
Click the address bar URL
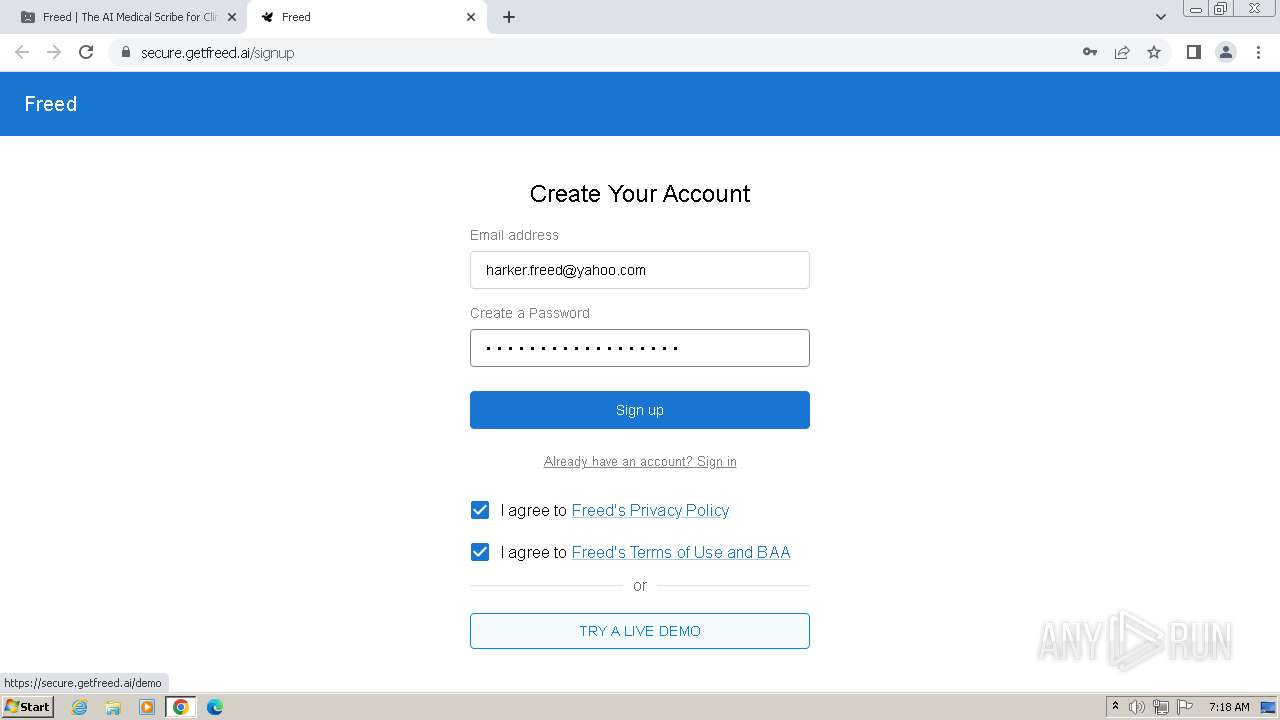click(x=217, y=52)
